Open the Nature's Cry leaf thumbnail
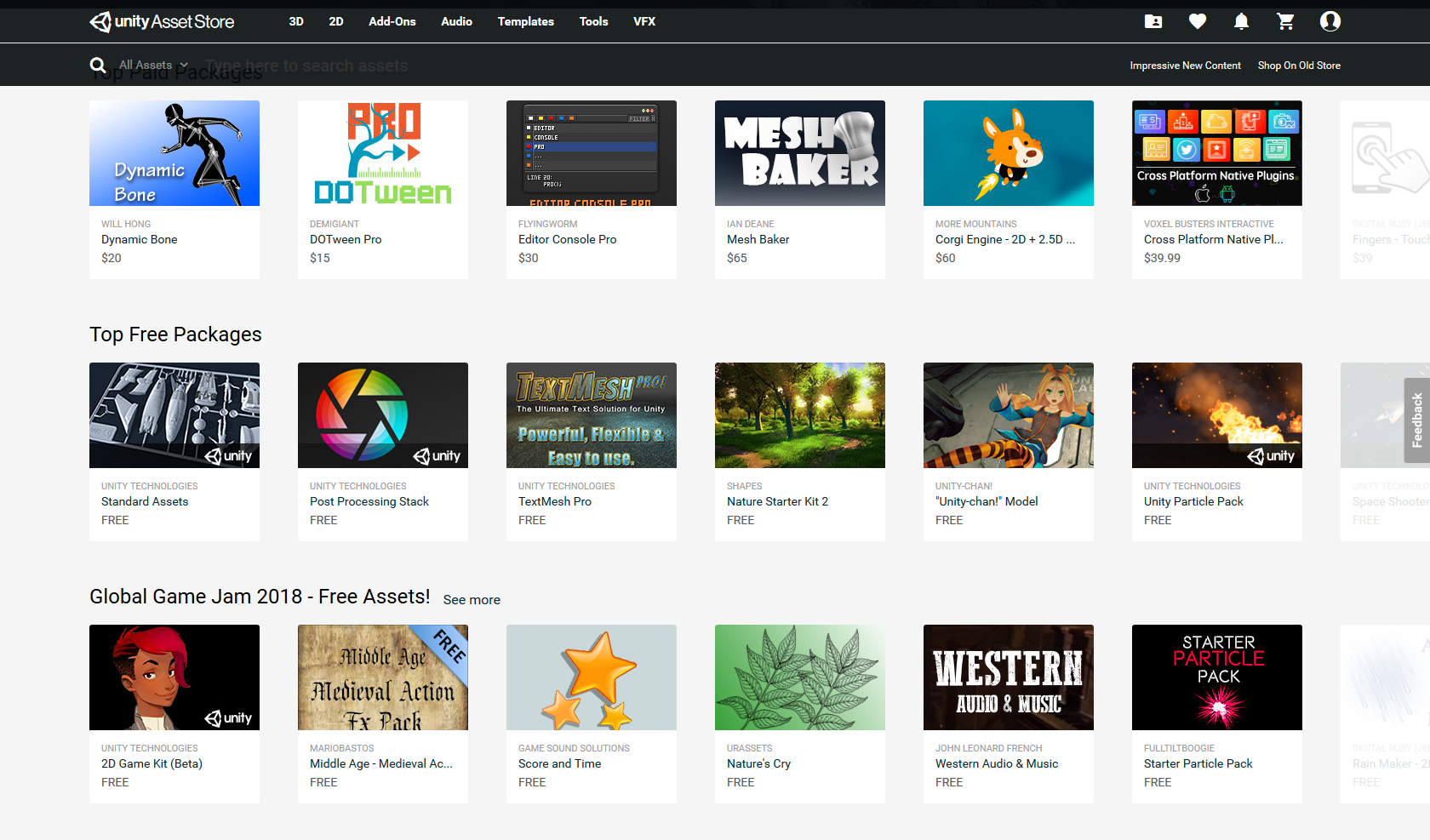1430x840 pixels. coord(800,677)
